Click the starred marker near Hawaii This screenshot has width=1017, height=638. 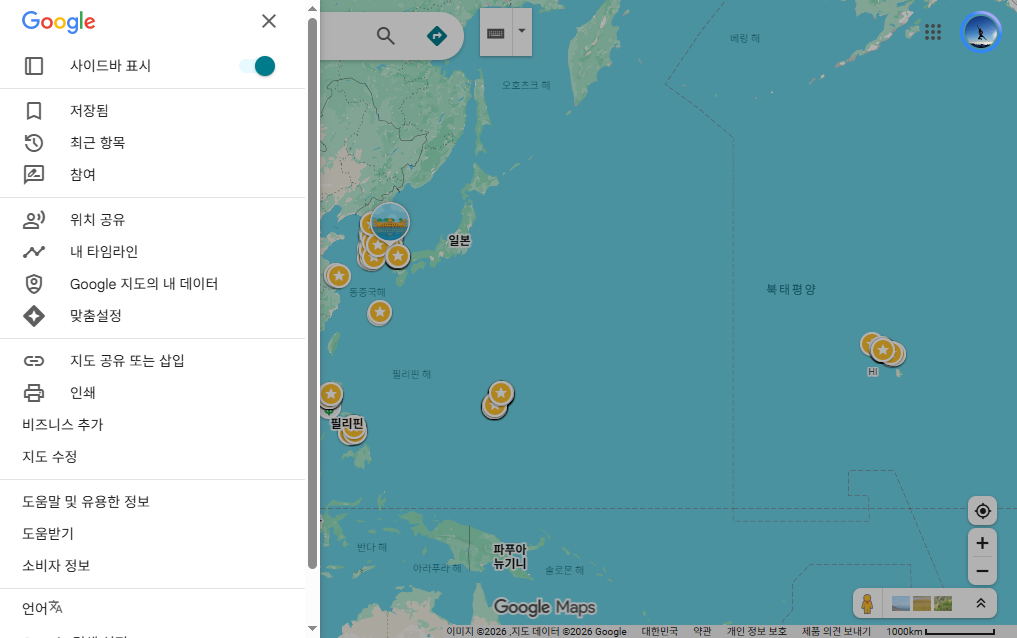click(x=882, y=350)
